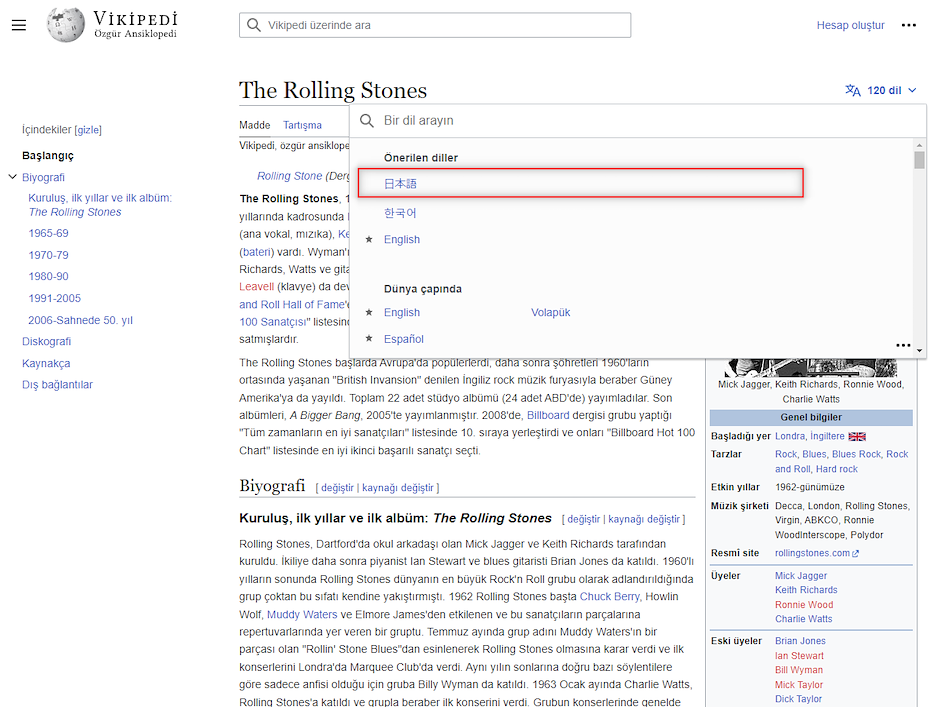Open the Muddy Waters link

point(302,614)
